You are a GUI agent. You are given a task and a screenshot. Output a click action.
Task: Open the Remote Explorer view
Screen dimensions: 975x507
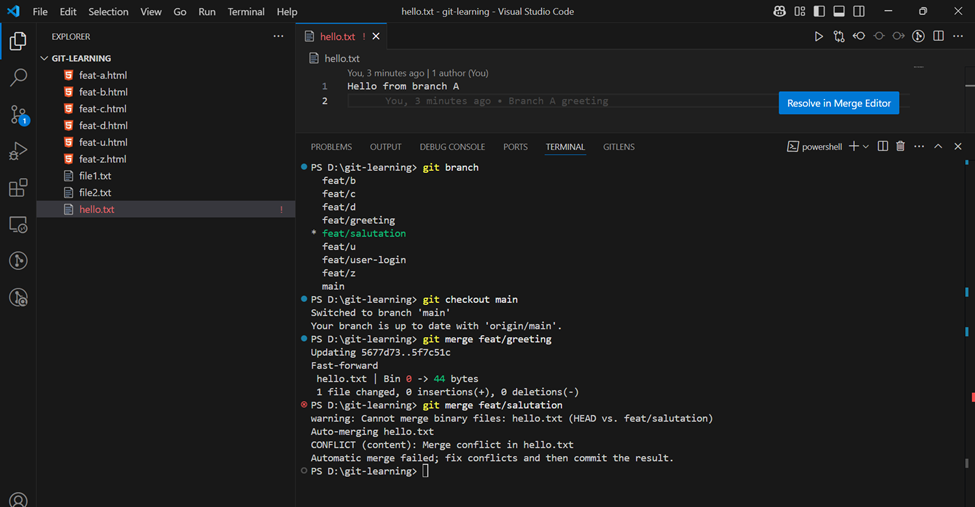(x=18, y=225)
